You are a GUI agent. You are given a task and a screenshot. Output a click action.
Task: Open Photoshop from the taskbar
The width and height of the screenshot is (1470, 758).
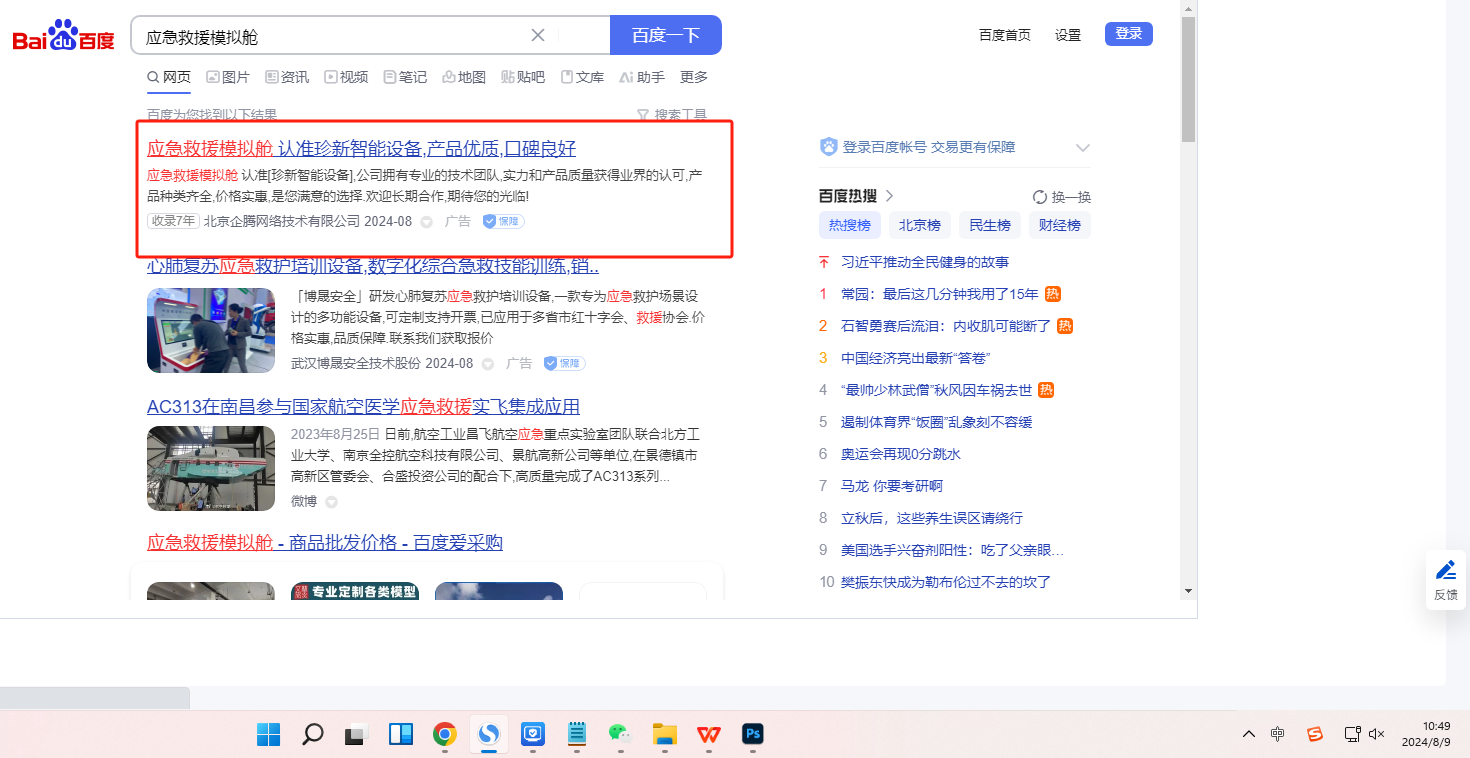753,735
